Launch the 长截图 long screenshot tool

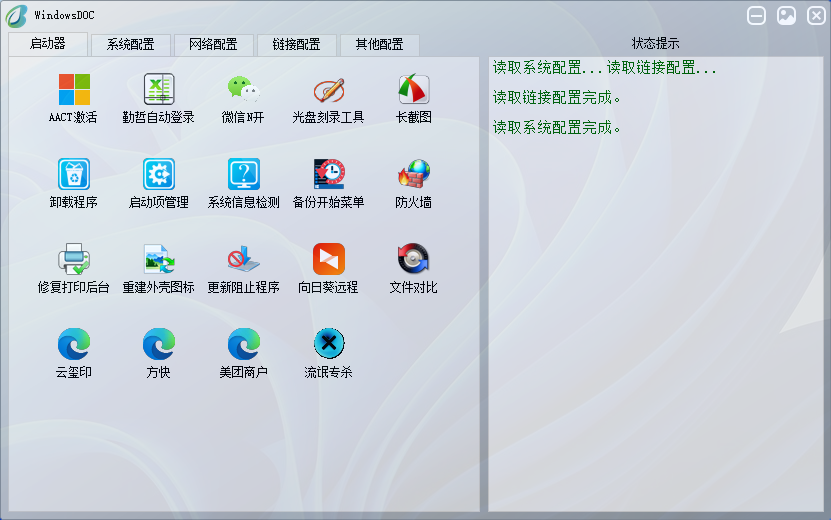pyautogui.click(x=413, y=90)
